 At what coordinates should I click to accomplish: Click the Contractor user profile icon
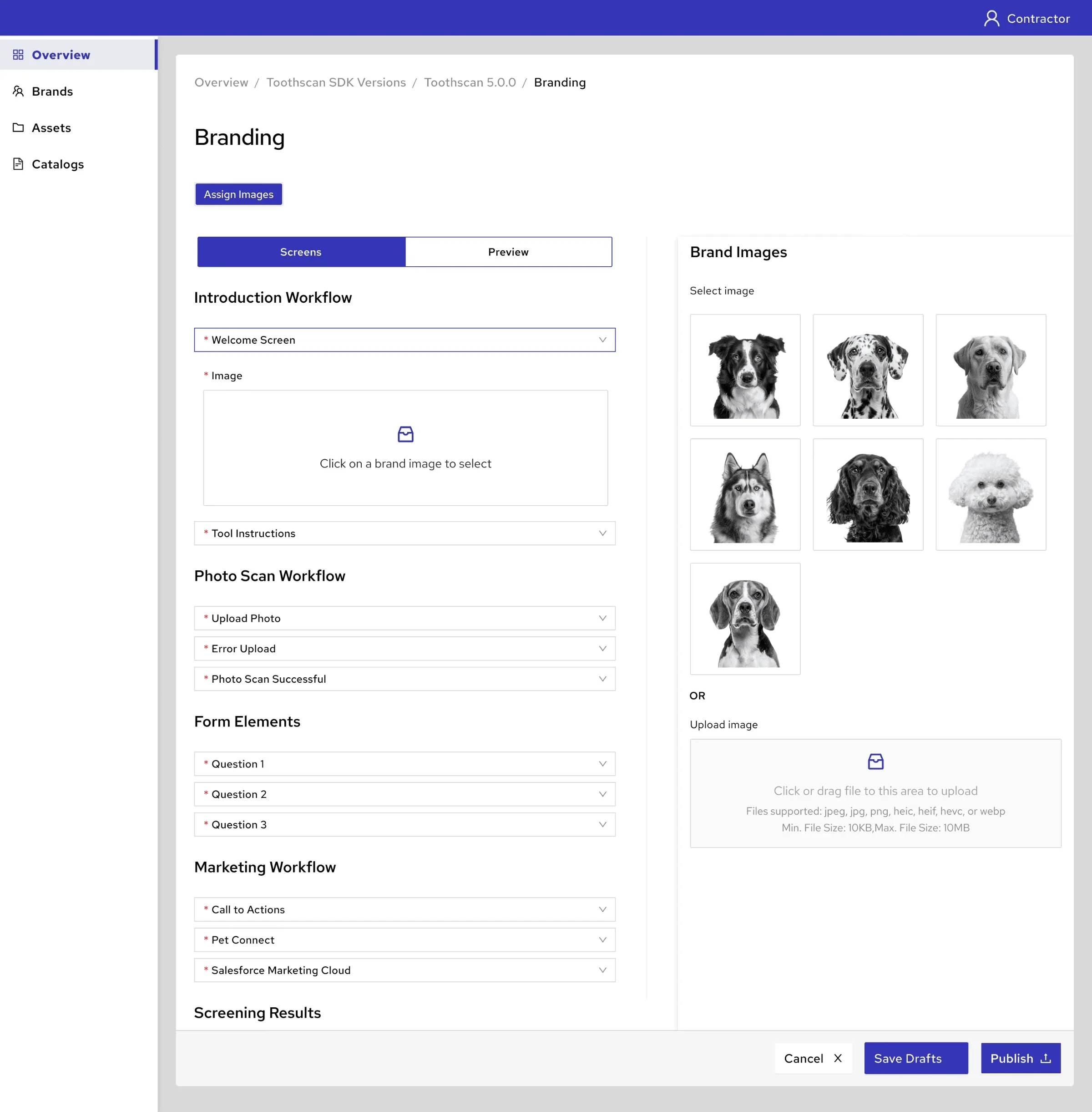click(x=991, y=18)
